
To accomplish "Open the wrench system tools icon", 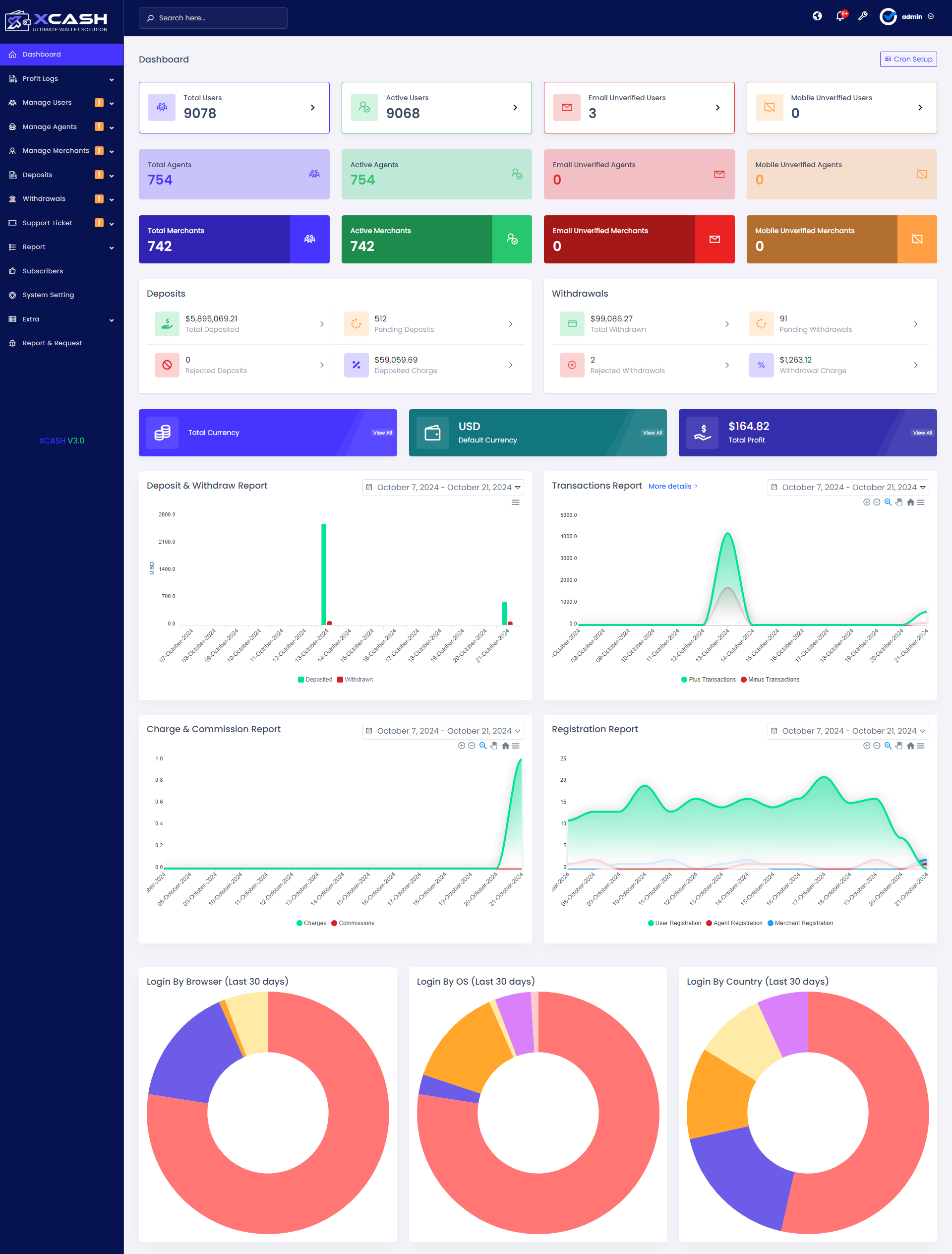I will point(862,16).
